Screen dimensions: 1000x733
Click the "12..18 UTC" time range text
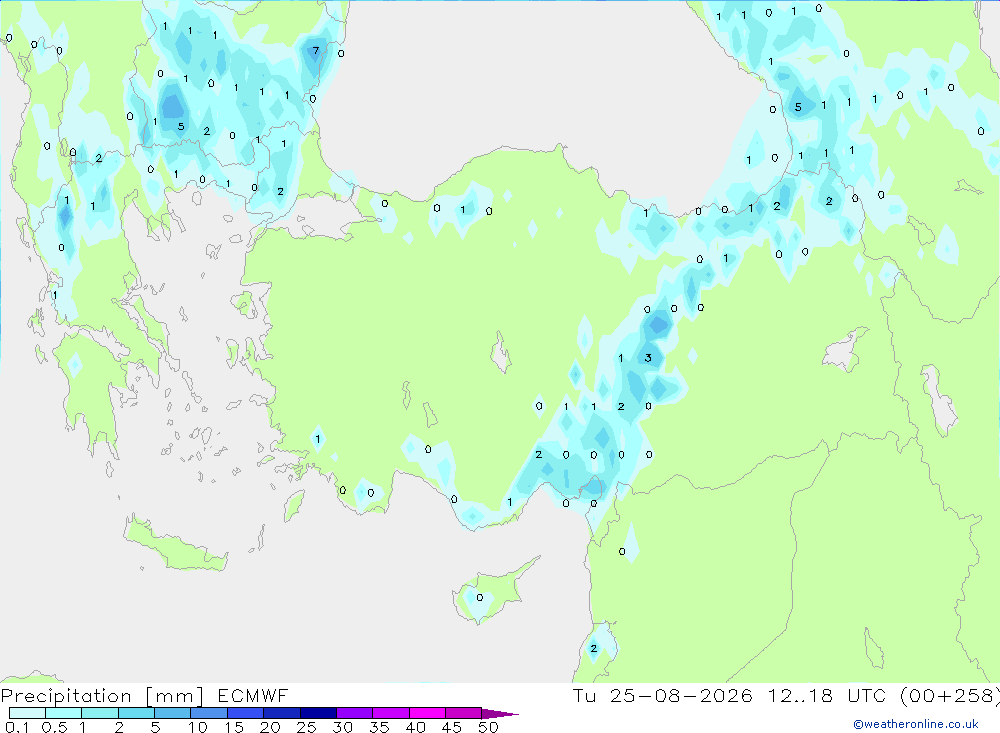pyautogui.click(x=825, y=695)
